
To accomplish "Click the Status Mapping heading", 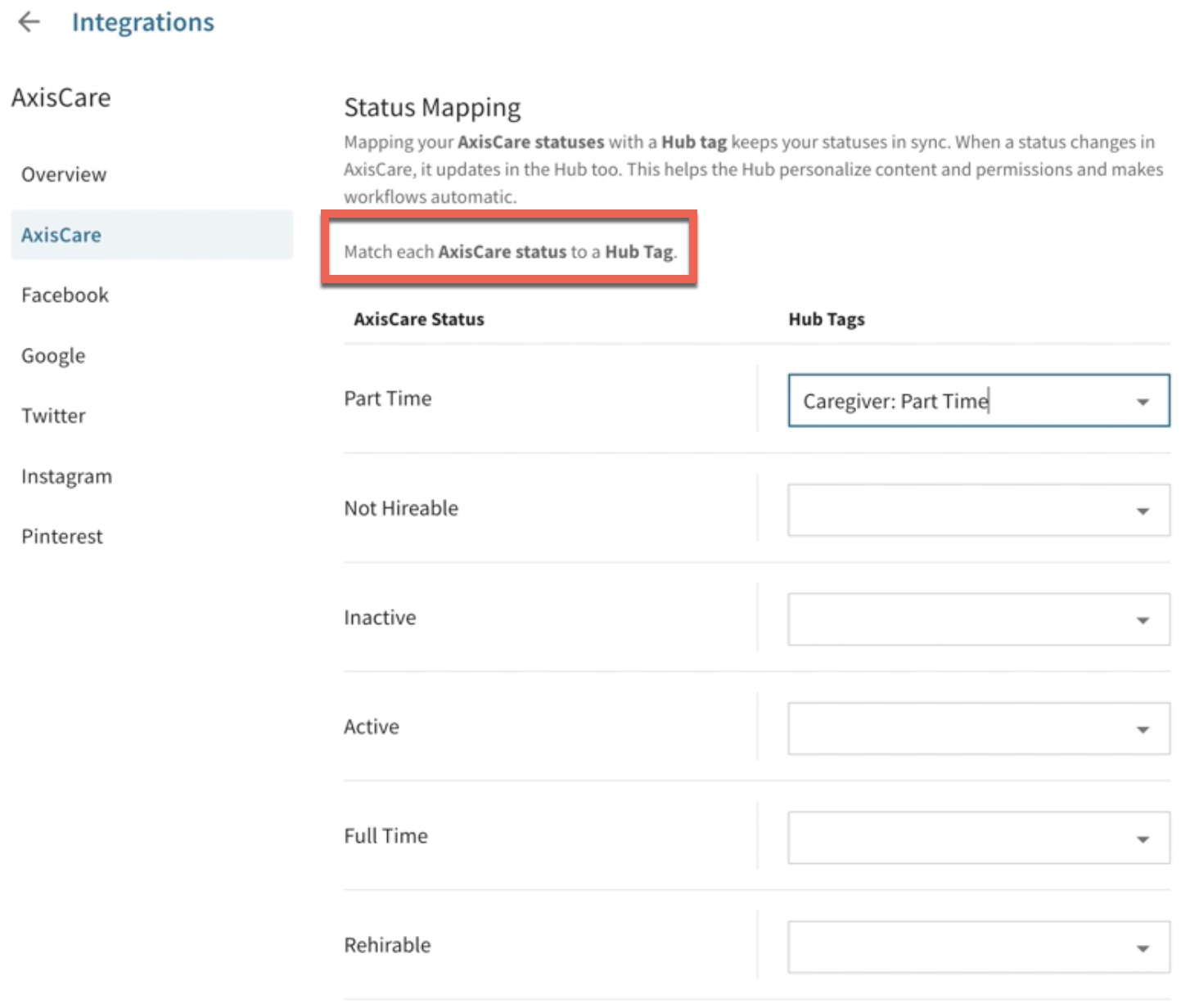I will click(x=432, y=107).
